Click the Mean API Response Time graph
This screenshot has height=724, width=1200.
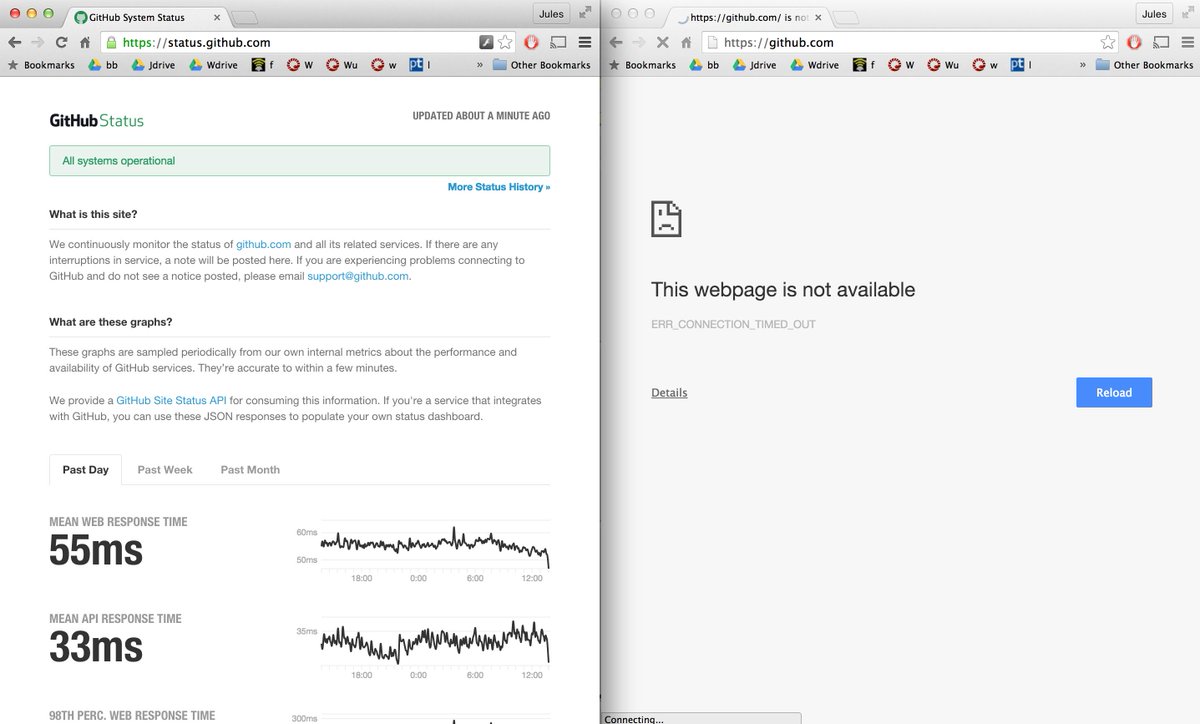tap(434, 641)
